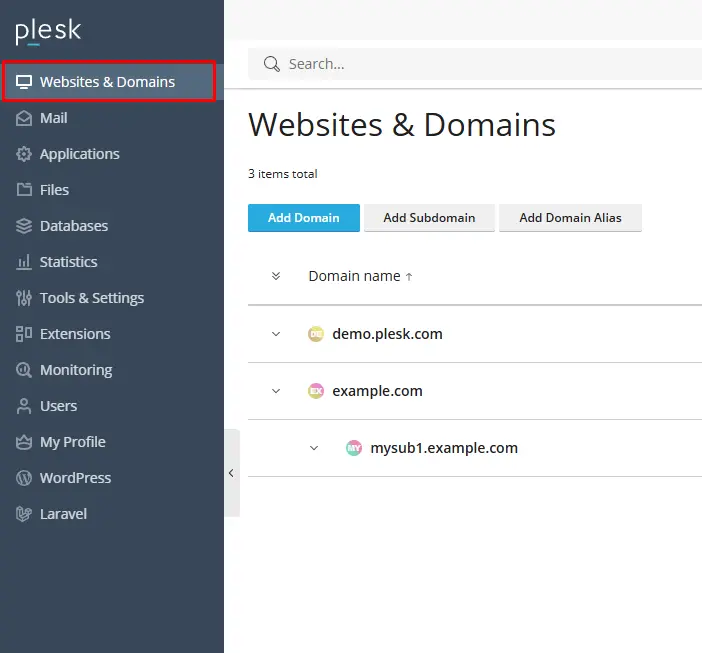Viewport: 702px width, 653px height.
Task: Click the Monitoring magnifier icon
Action: 24,370
